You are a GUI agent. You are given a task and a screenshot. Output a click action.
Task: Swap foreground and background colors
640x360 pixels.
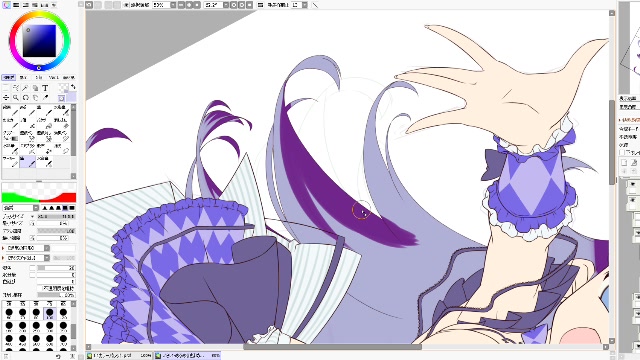[x=73, y=87]
